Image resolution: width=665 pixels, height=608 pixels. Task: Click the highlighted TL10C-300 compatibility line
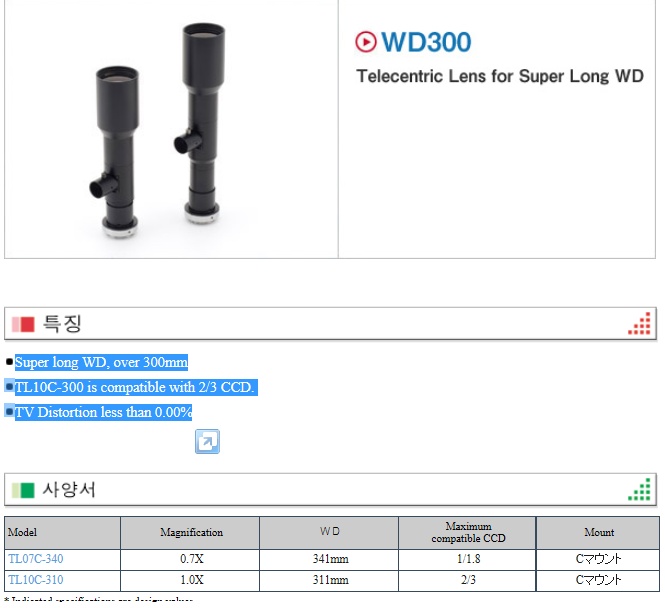point(135,387)
